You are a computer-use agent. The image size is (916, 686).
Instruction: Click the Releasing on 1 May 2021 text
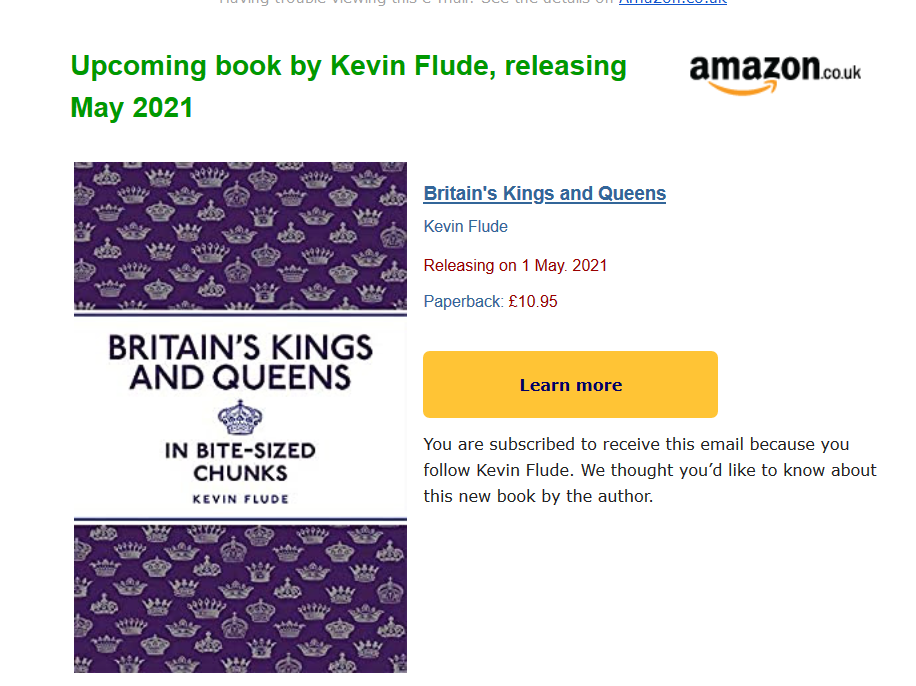(x=515, y=265)
